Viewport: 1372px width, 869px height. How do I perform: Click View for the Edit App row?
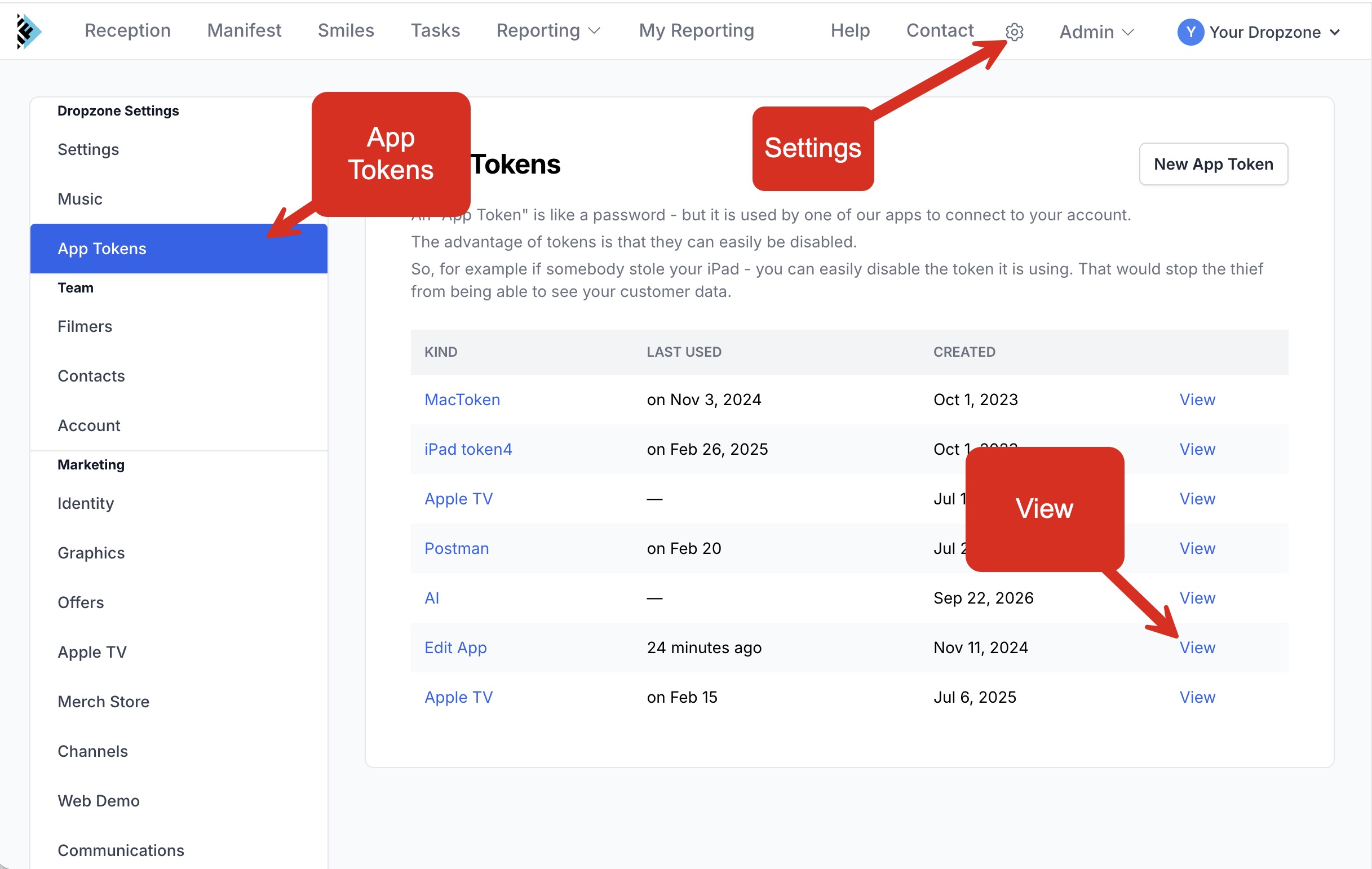(1197, 648)
